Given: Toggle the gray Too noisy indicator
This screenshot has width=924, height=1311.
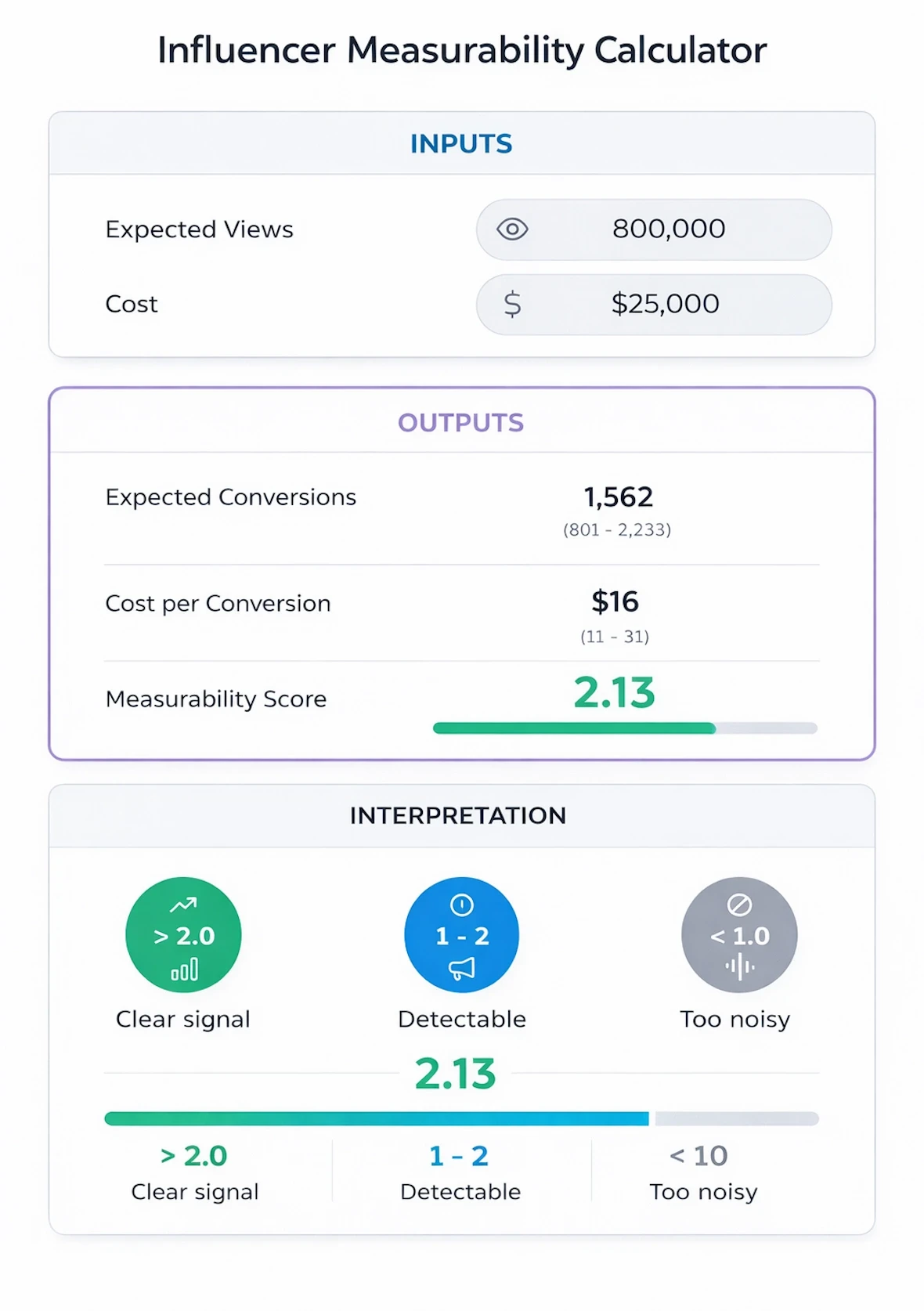Looking at the screenshot, I should [738, 935].
